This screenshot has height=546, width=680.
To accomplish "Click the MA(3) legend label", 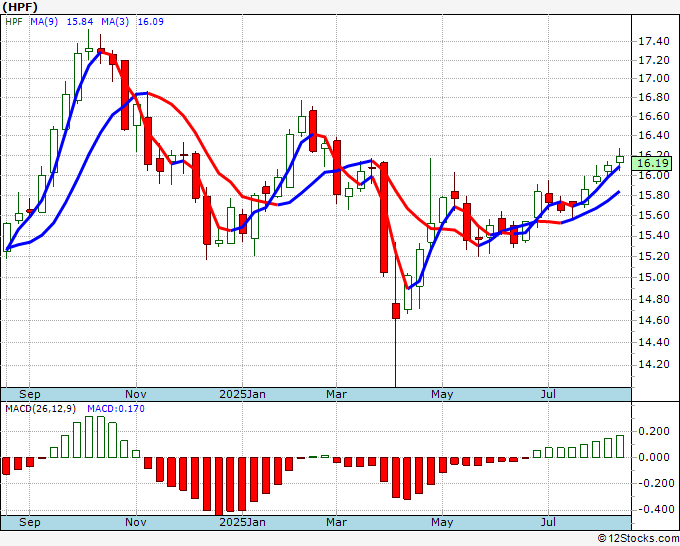I will [115, 22].
